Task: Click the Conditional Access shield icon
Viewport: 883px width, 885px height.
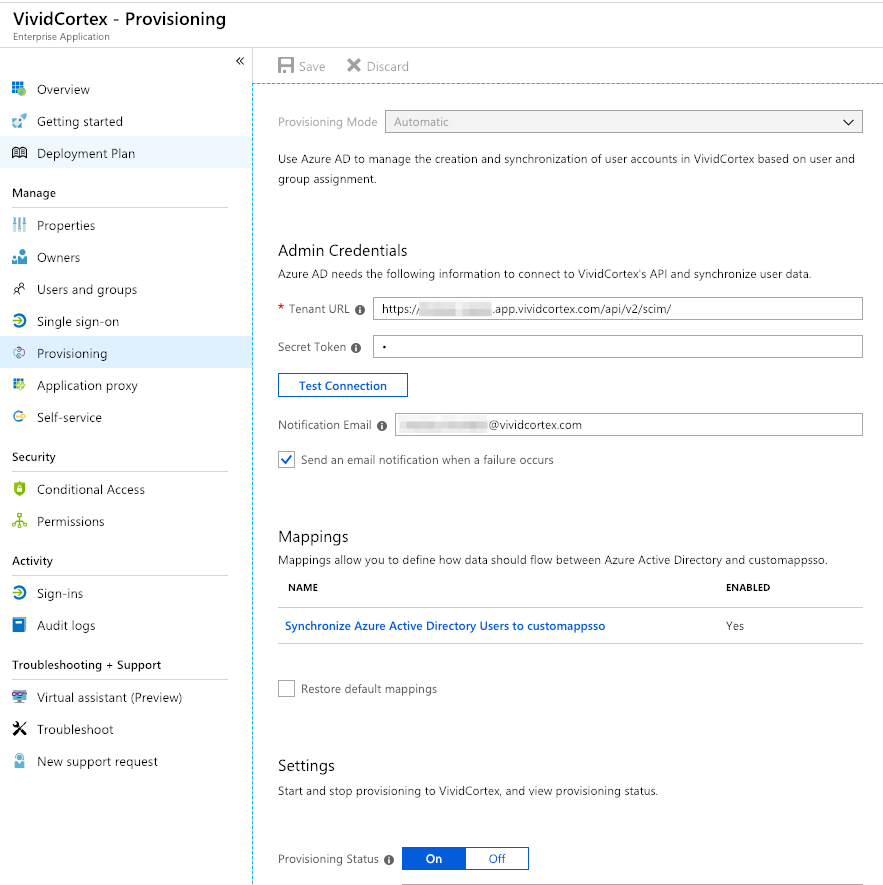Action: (19, 489)
